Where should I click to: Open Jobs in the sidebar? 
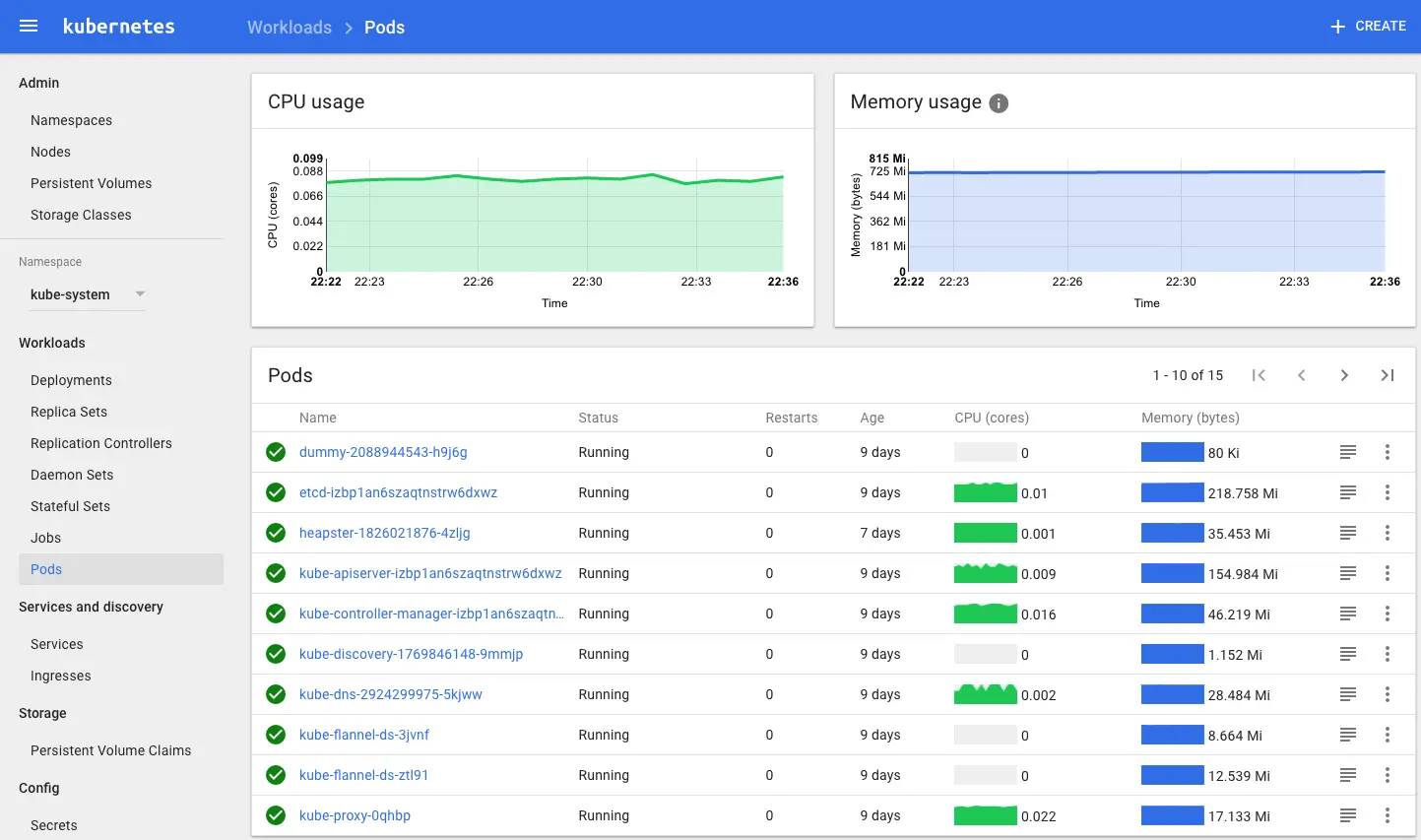[45, 538]
